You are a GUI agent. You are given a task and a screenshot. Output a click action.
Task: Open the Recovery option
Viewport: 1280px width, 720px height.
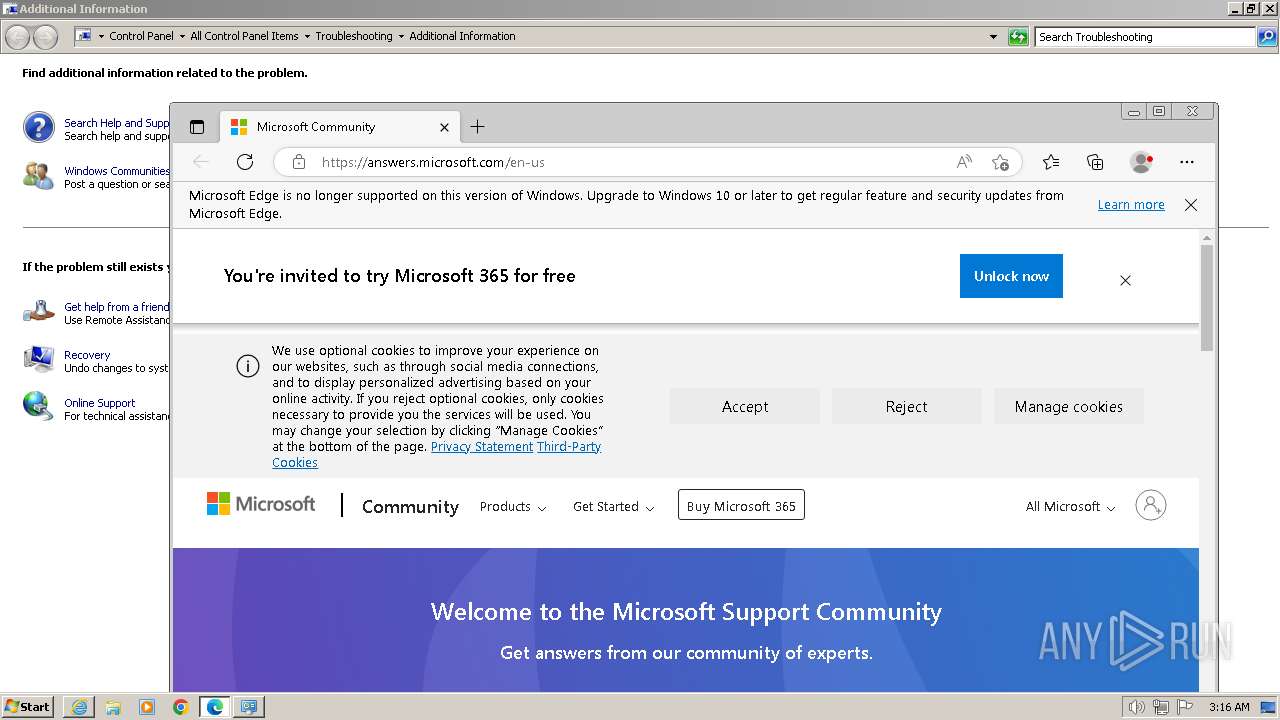tap(87, 355)
